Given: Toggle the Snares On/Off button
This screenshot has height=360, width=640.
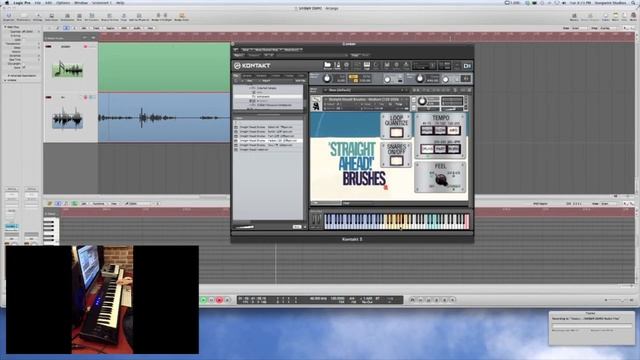Looking at the screenshot, I should 396,160.
